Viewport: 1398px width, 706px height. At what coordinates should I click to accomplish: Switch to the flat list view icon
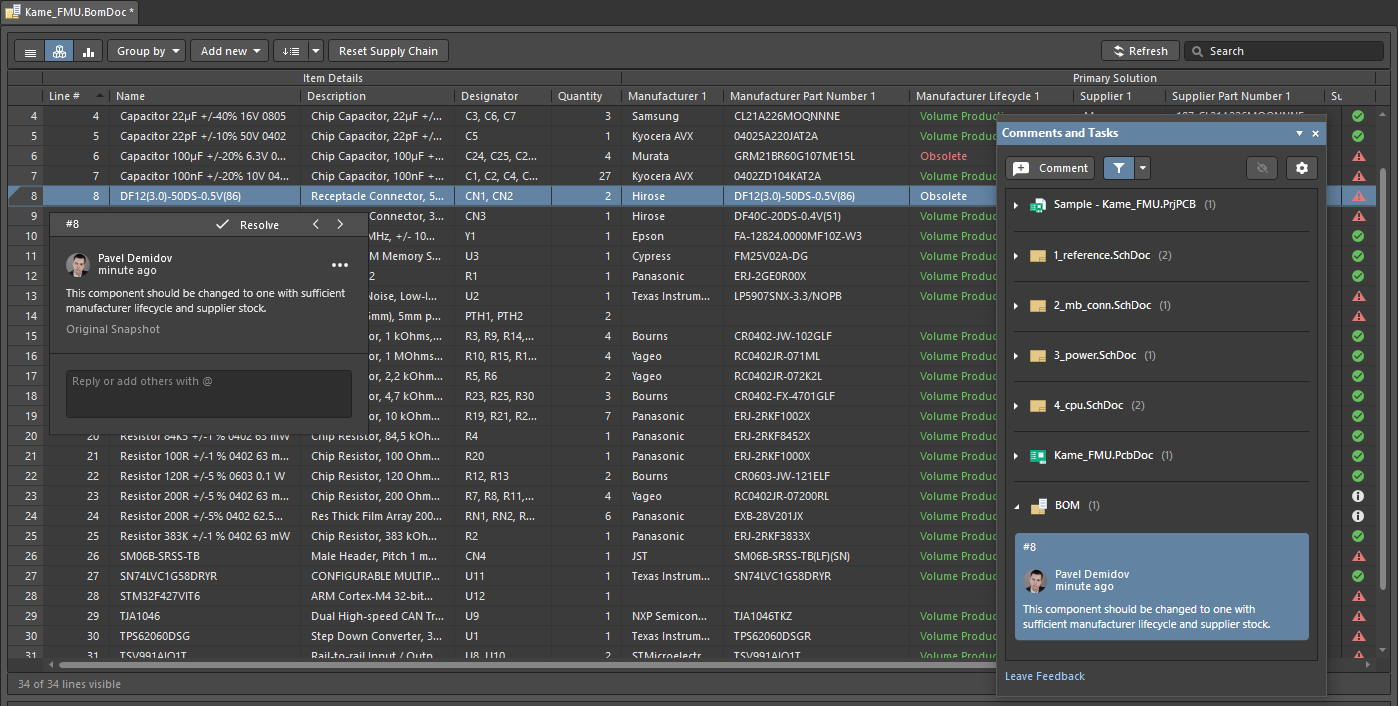click(x=31, y=51)
